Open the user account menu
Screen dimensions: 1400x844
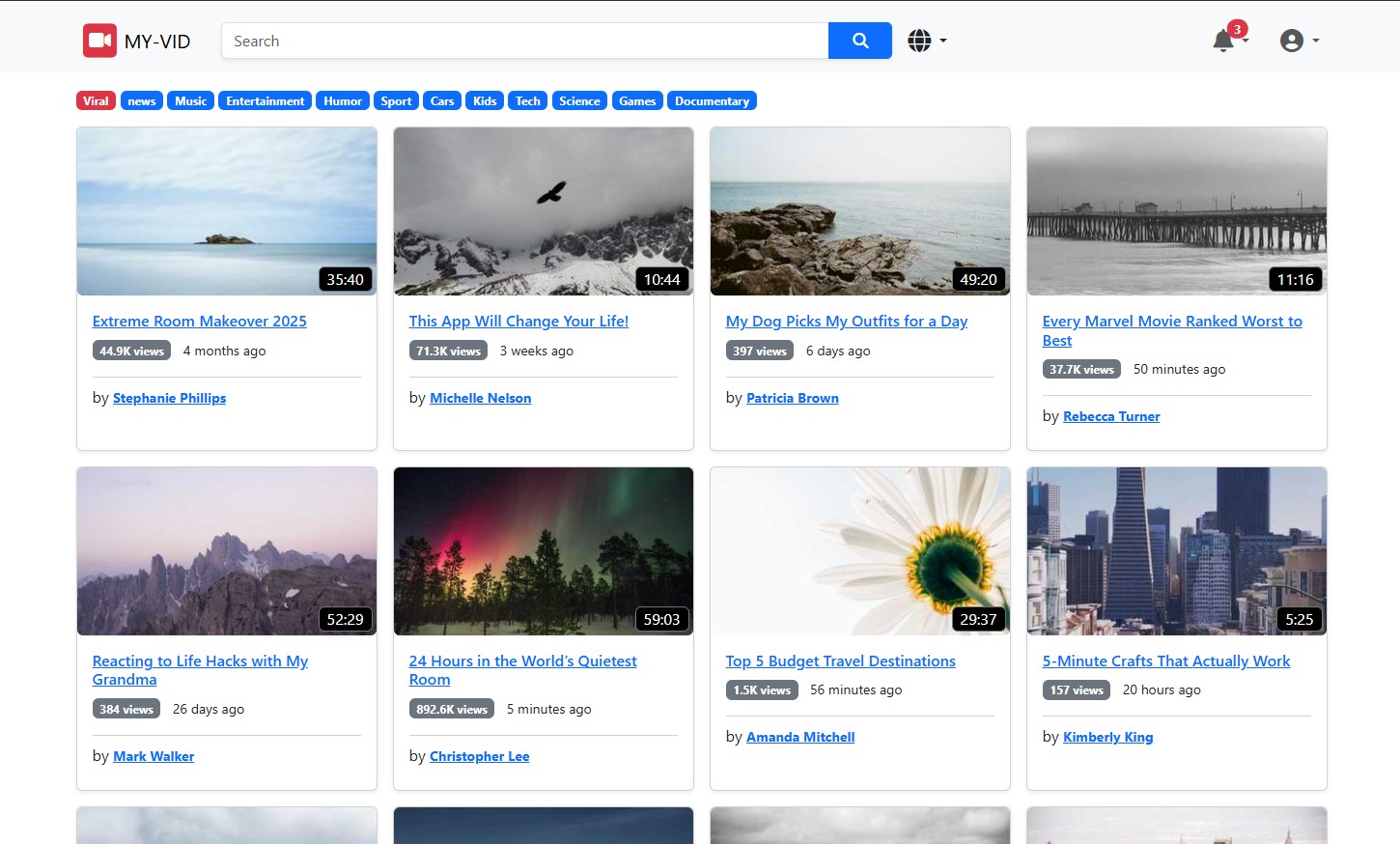click(x=1300, y=41)
